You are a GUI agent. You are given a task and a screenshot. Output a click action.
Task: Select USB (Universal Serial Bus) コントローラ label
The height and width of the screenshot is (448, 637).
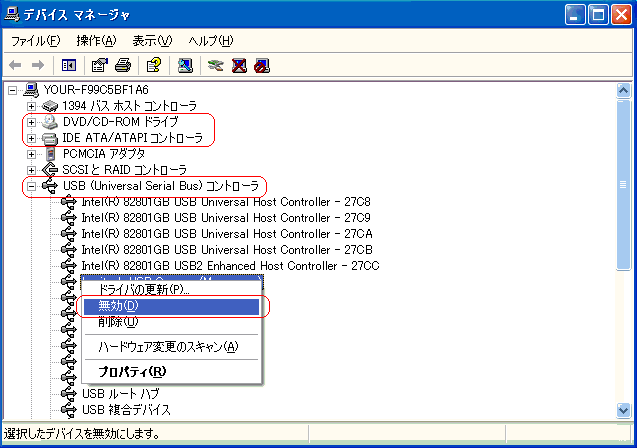click(161, 186)
